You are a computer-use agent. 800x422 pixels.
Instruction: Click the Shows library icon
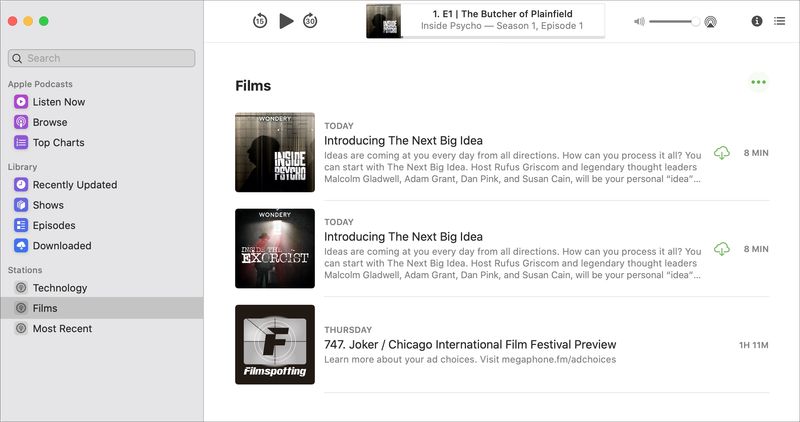pos(21,205)
